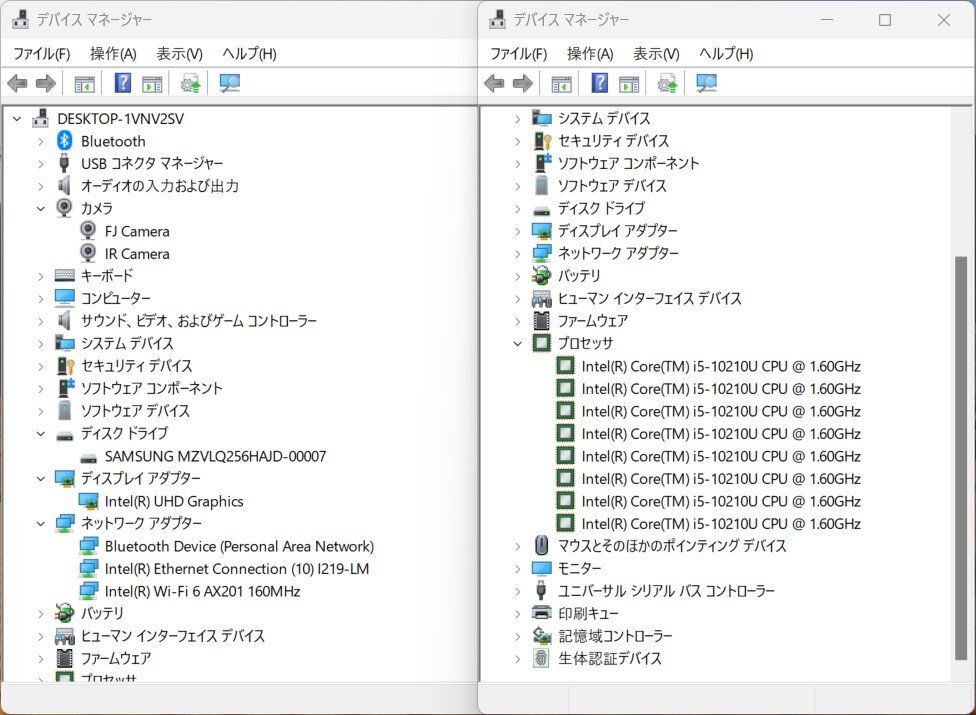Select ヒューマン インターフェイス デバイス in left window
The width and height of the screenshot is (976, 715).
tap(172, 635)
